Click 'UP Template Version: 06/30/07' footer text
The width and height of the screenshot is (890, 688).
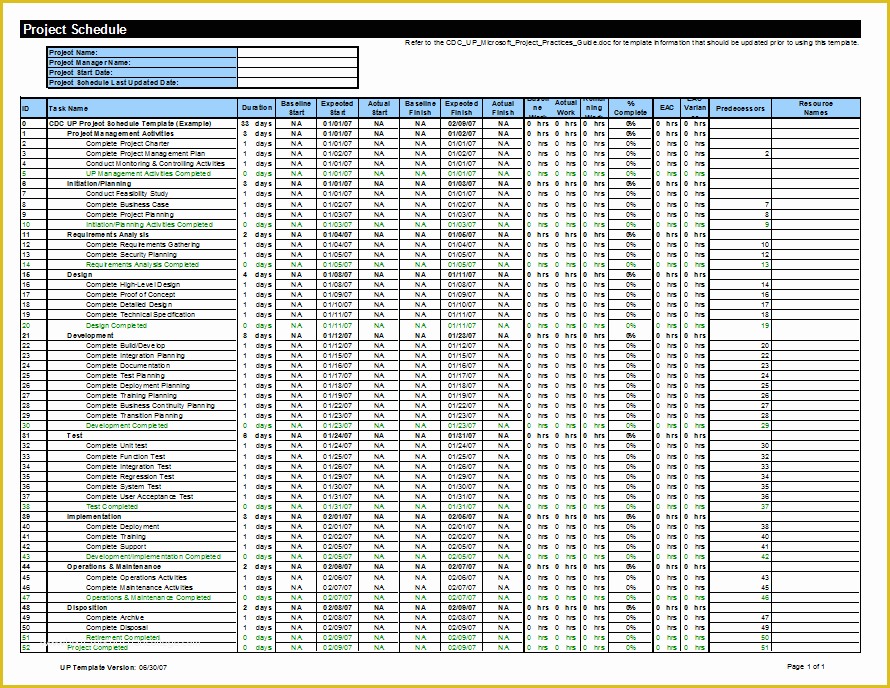coord(114,668)
